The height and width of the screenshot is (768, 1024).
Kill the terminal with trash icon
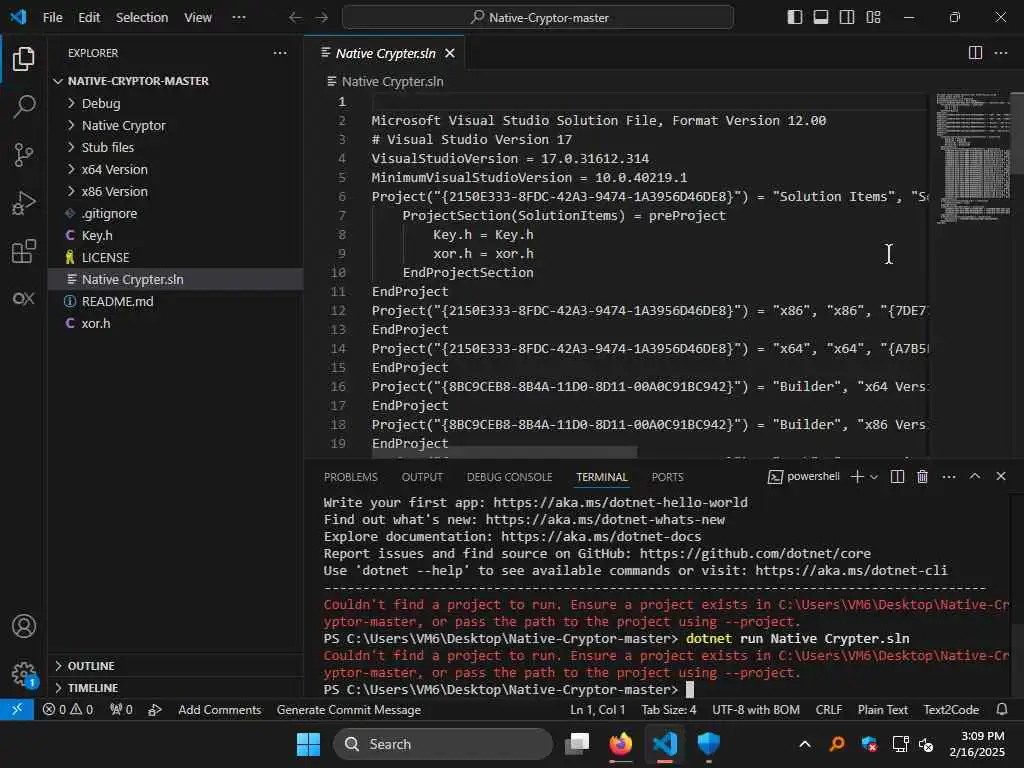(x=922, y=477)
